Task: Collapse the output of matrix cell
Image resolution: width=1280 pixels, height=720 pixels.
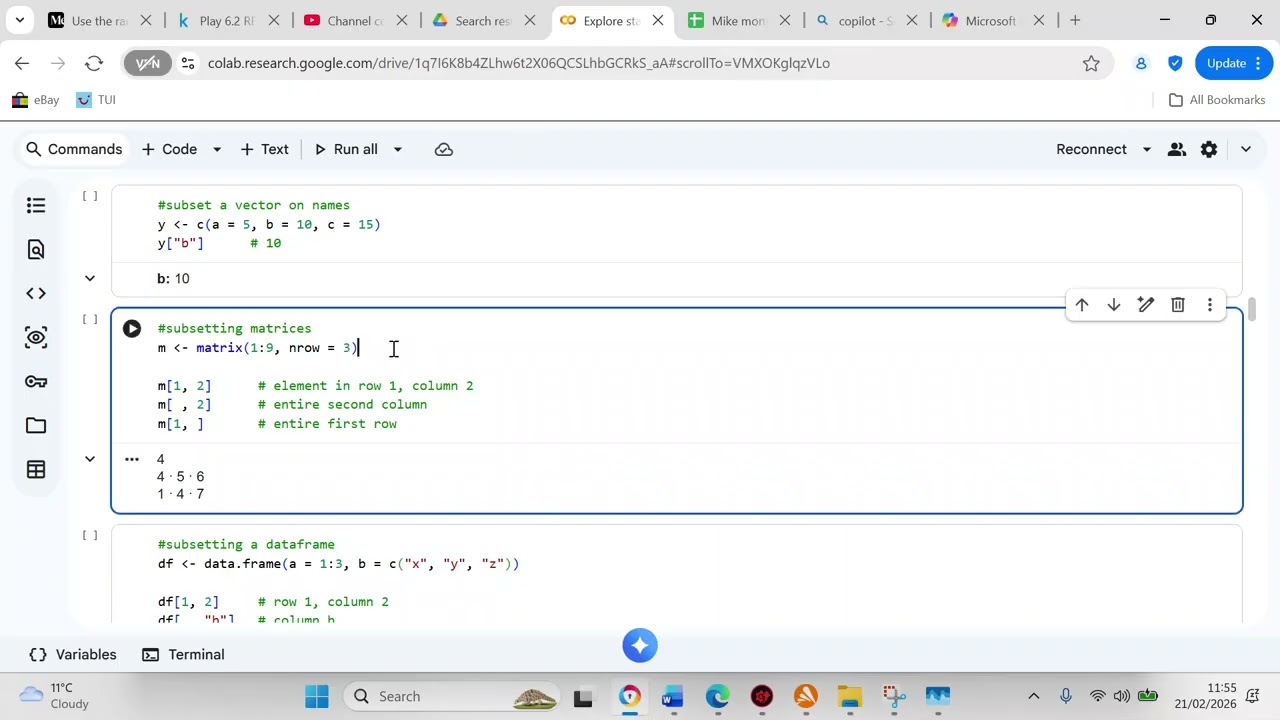Action: point(90,459)
